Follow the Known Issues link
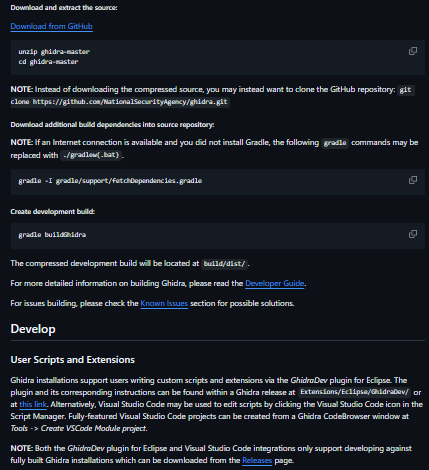 (x=164, y=303)
